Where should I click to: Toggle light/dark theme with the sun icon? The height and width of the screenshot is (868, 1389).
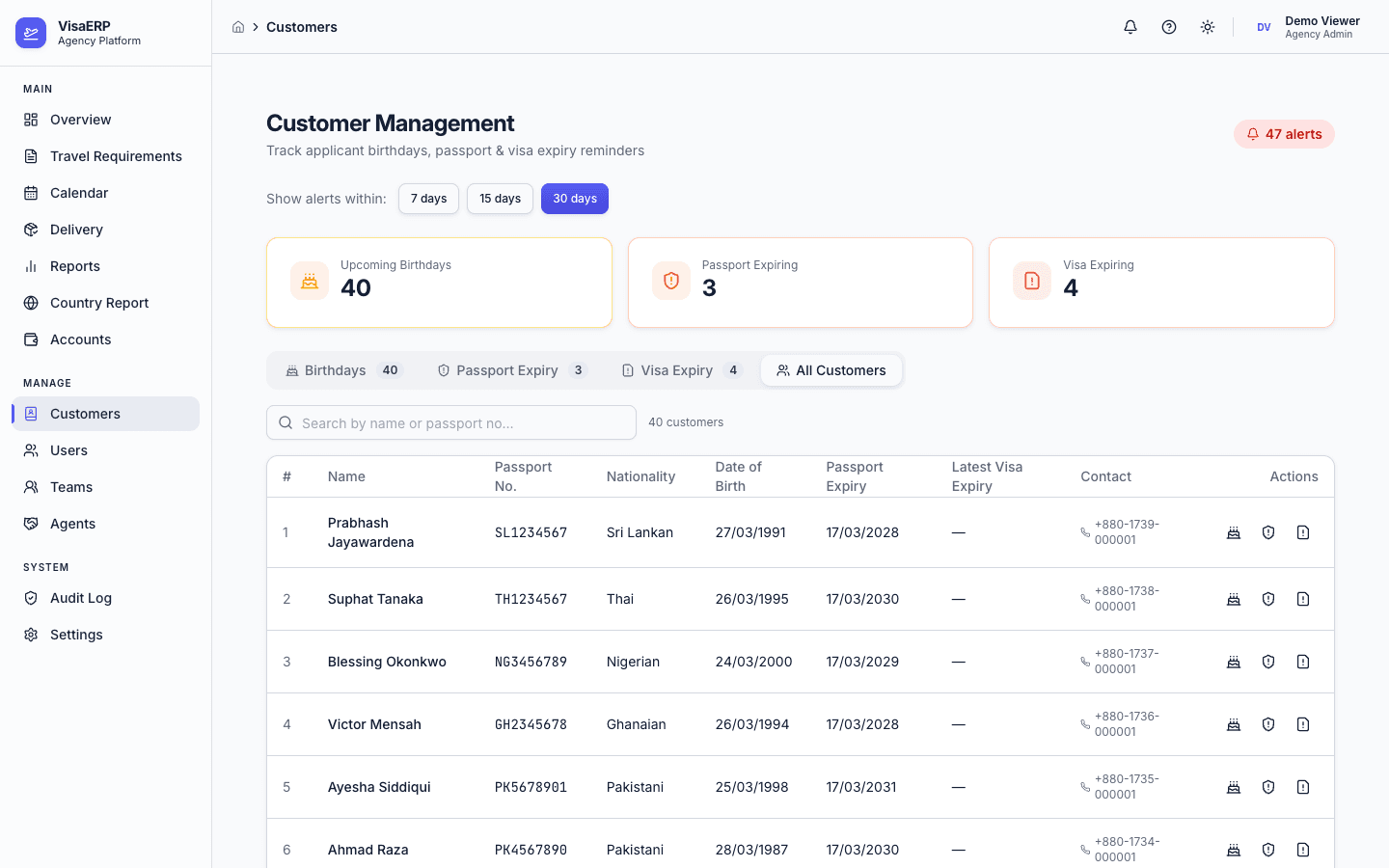1207,27
